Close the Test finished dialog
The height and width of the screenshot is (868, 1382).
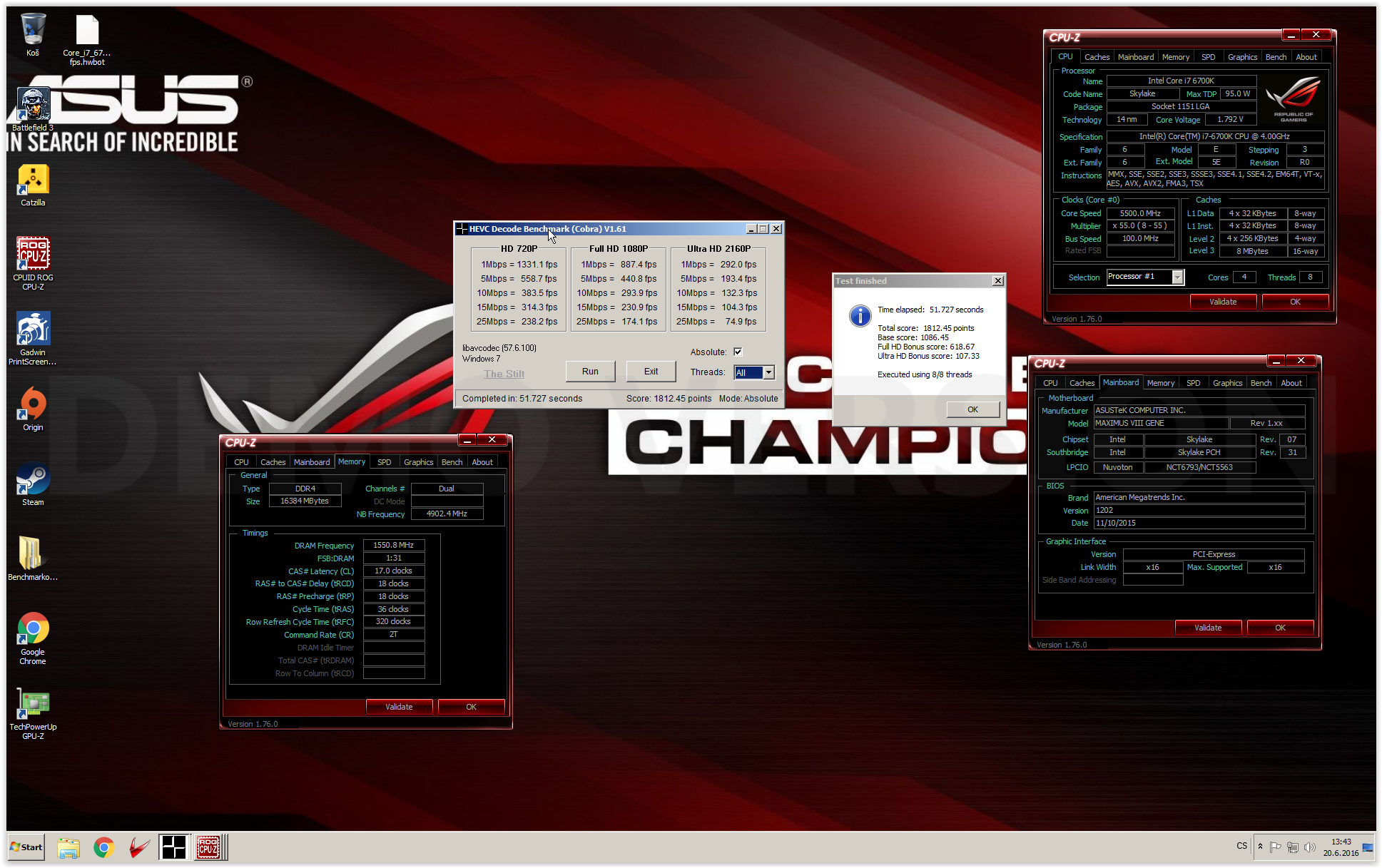[x=998, y=281]
